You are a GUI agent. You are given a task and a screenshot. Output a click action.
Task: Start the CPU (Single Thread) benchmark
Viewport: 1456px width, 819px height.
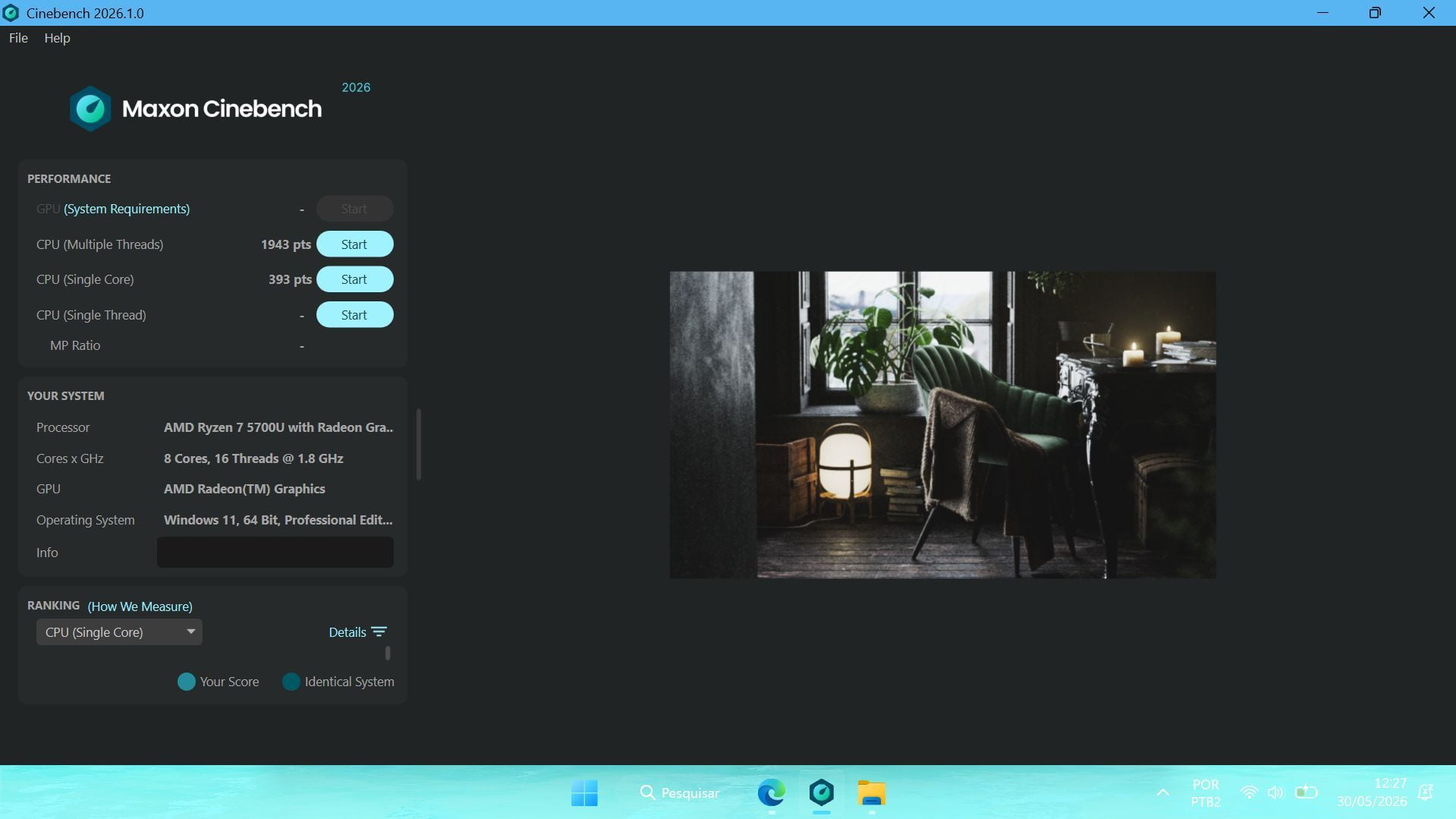[x=354, y=315]
